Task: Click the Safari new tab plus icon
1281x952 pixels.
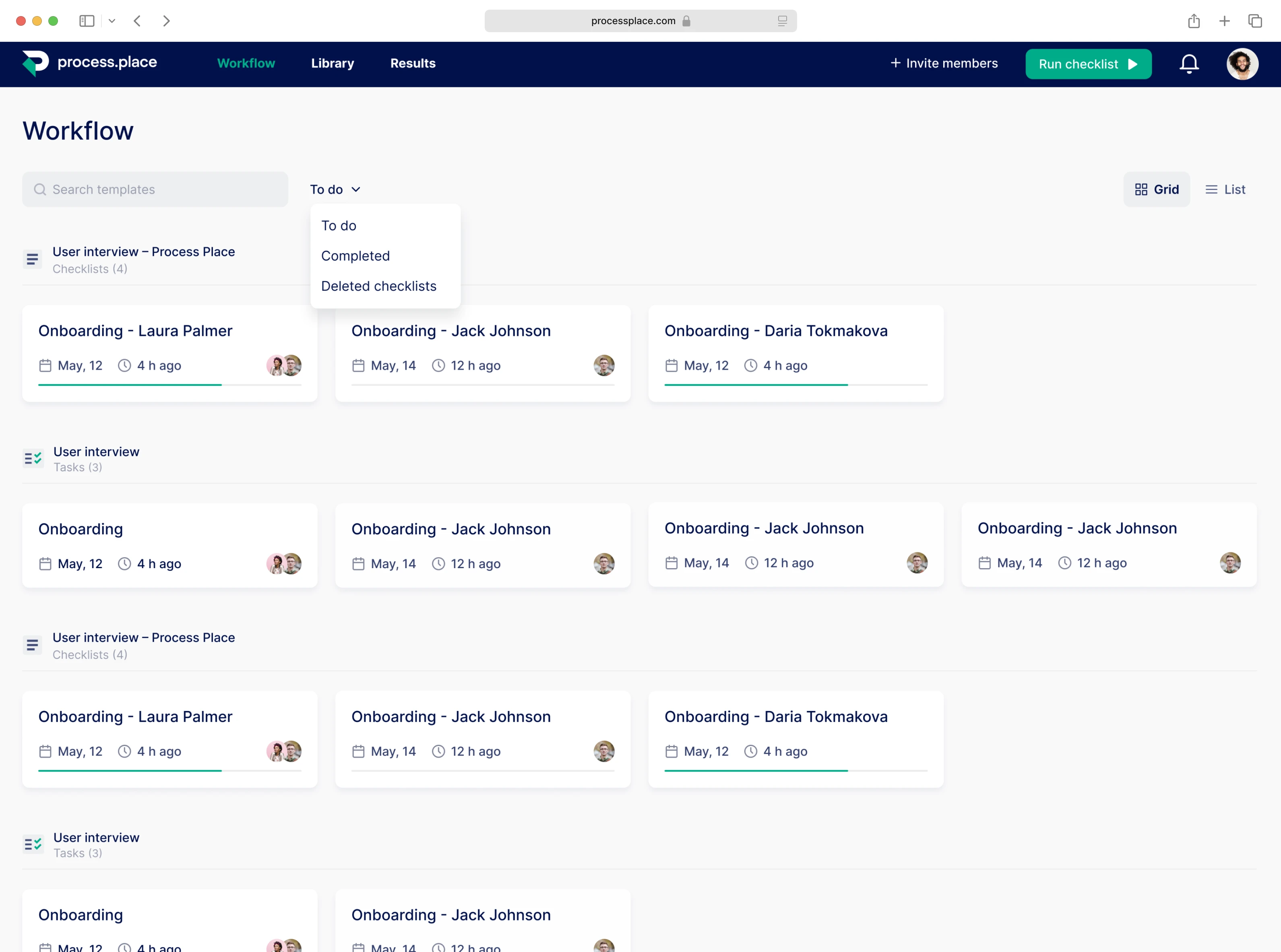Action: 1224,21
